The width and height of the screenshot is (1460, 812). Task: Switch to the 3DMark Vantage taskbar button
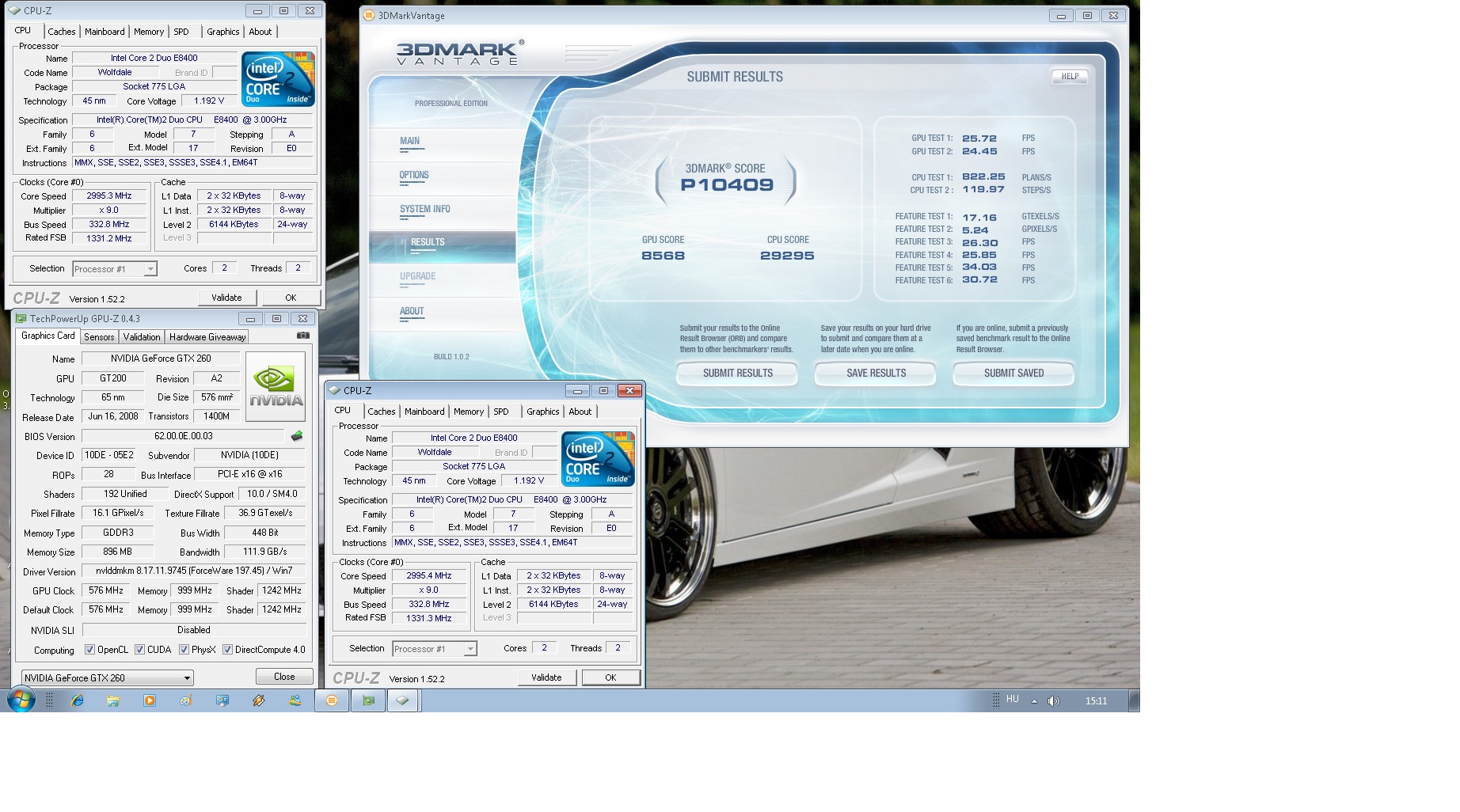click(x=332, y=700)
